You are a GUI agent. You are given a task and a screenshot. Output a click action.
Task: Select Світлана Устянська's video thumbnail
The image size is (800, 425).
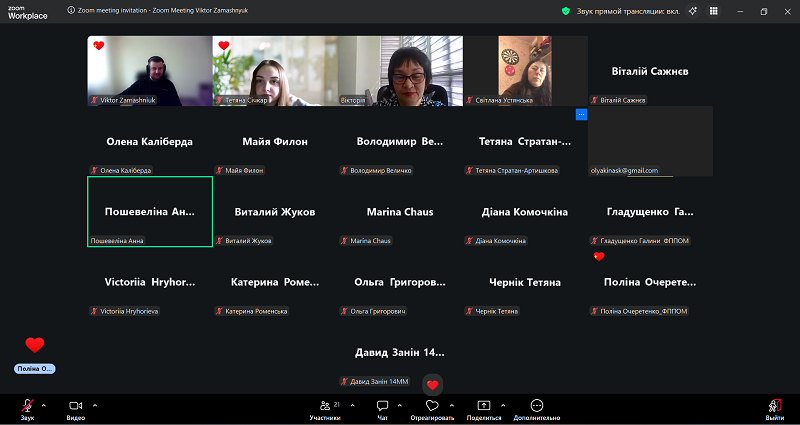[x=524, y=70]
